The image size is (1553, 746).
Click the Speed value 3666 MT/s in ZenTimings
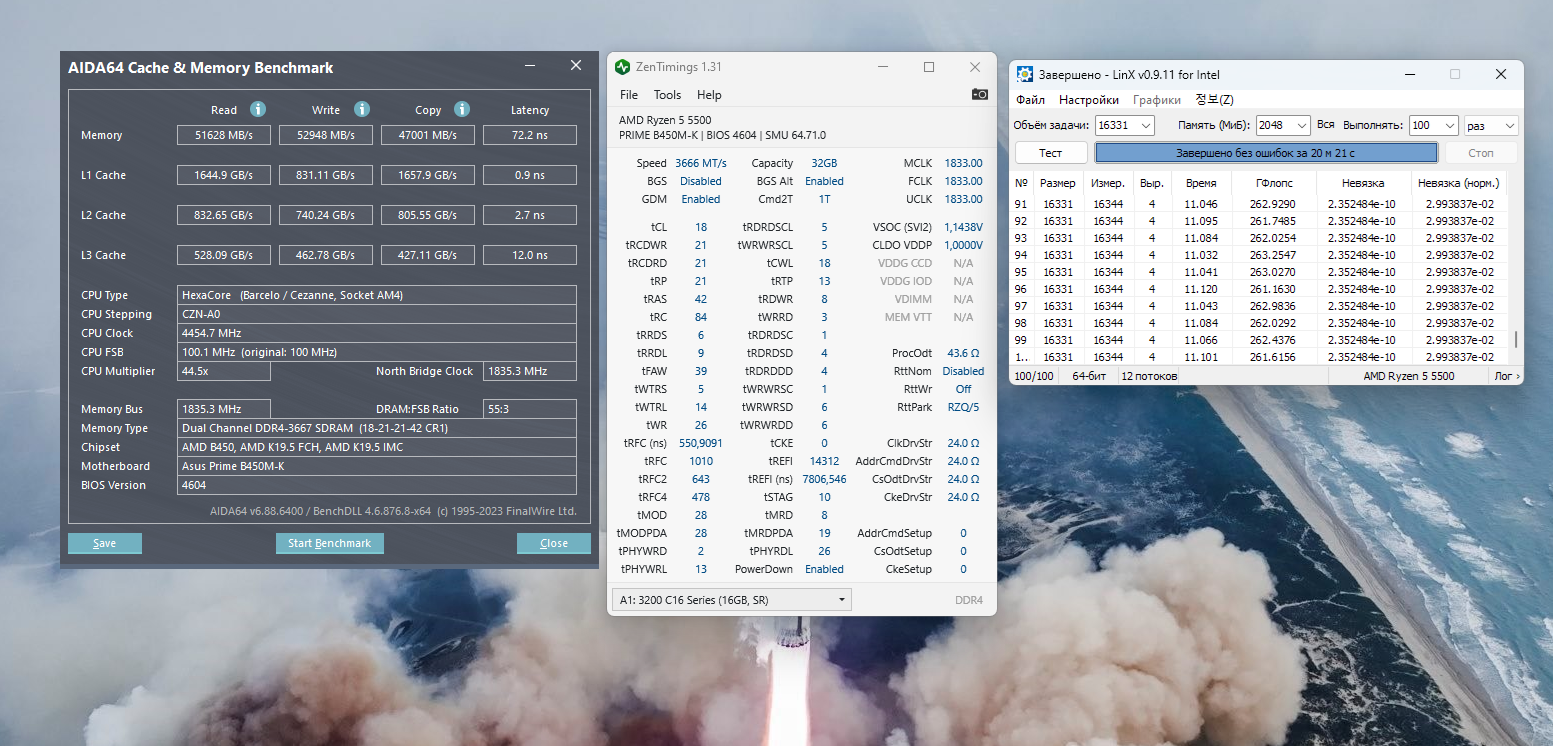pos(701,163)
